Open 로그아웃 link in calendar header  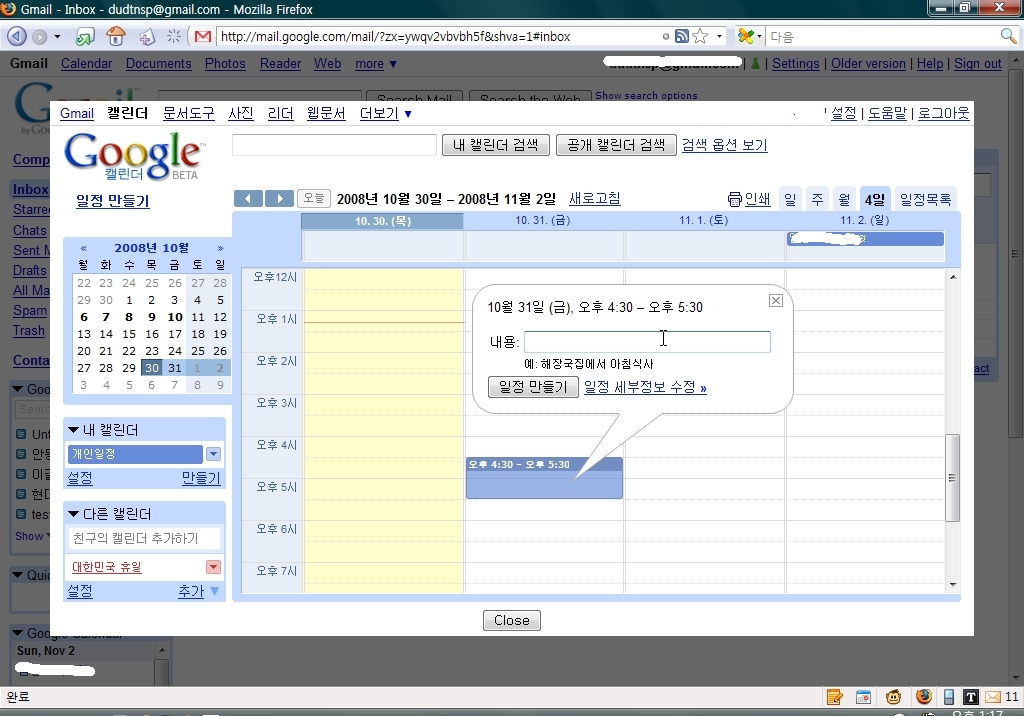(x=944, y=114)
